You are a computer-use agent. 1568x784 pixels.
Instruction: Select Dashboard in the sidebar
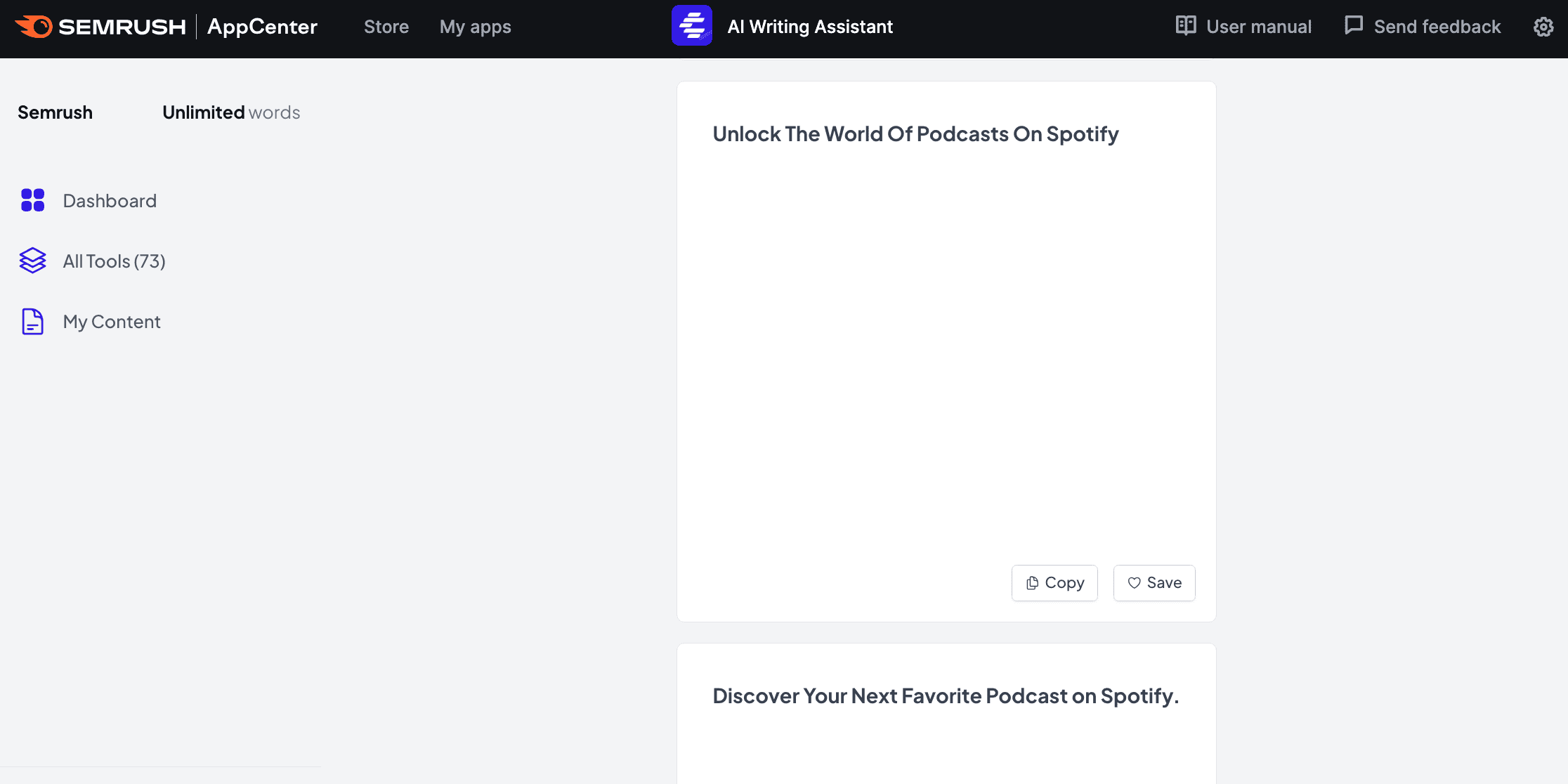(110, 201)
